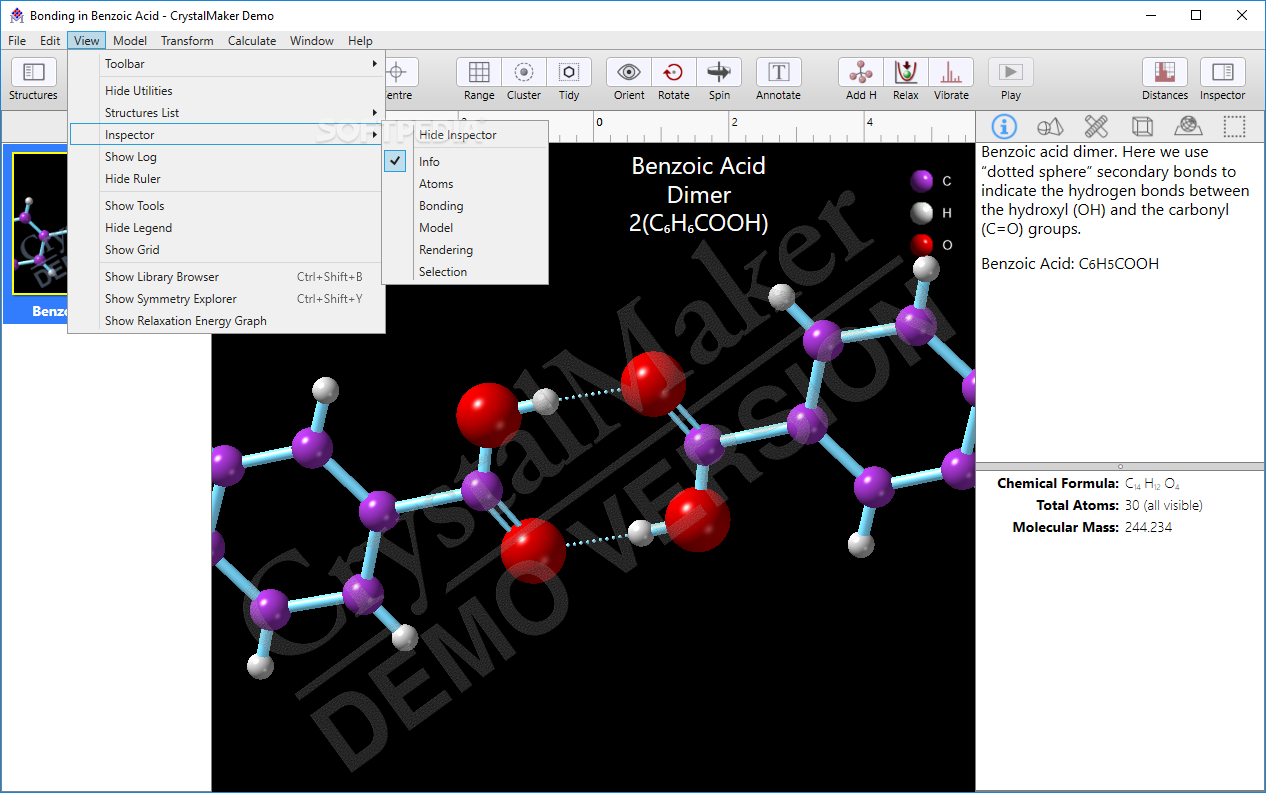The image size is (1266, 793).
Task: Open the Edit menu
Action: tap(50, 41)
